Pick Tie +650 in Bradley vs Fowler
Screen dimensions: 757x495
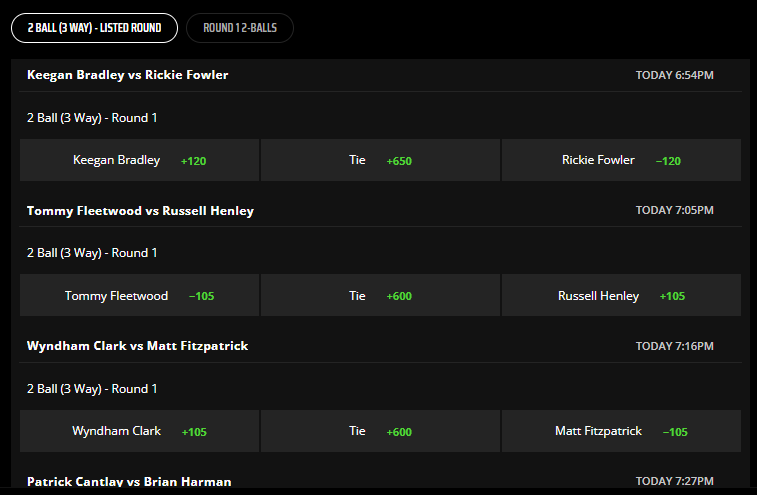380,160
